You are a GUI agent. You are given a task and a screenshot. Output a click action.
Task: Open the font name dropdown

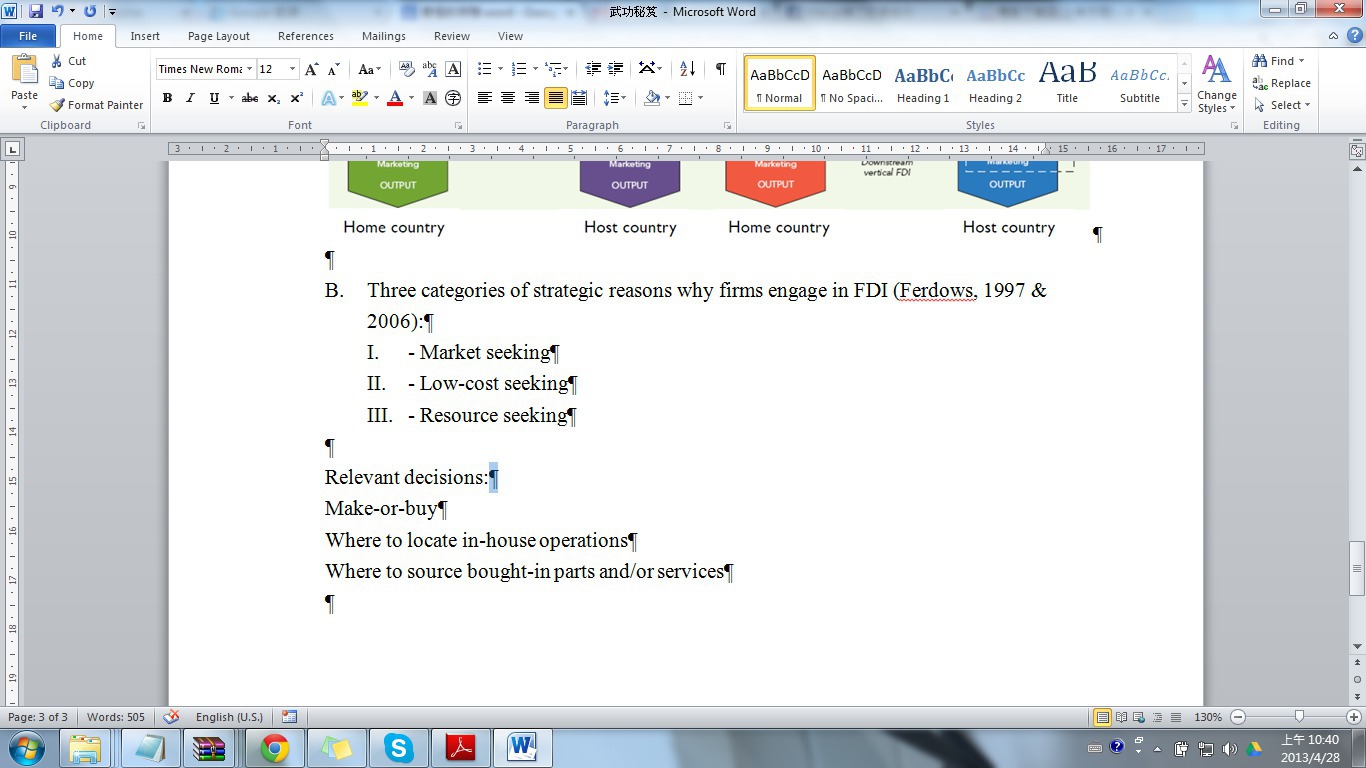[x=249, y=69]
